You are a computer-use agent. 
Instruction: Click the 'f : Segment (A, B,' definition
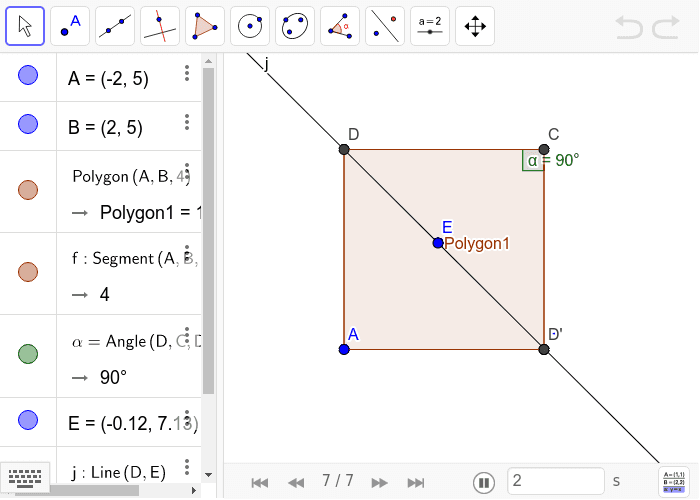point(135,258)
